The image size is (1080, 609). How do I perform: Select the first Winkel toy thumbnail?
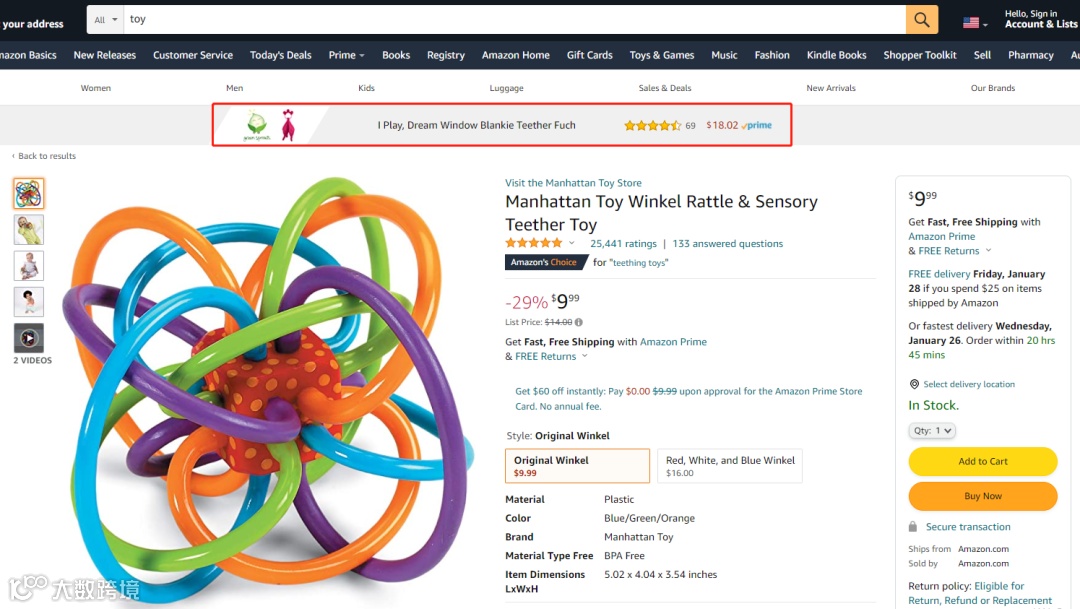[x=29, y=194]
